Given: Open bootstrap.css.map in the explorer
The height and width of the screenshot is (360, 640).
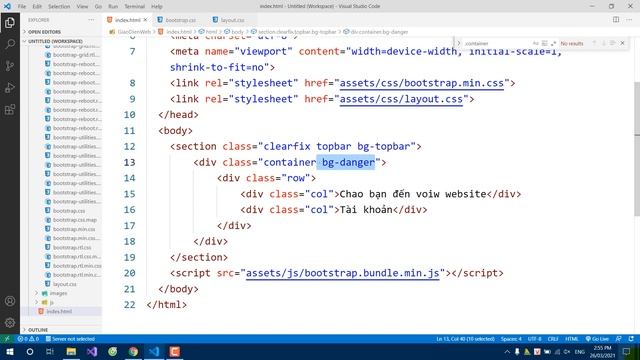Looking at the screenshot, I should pyautogui.click(x=75, y=220).
